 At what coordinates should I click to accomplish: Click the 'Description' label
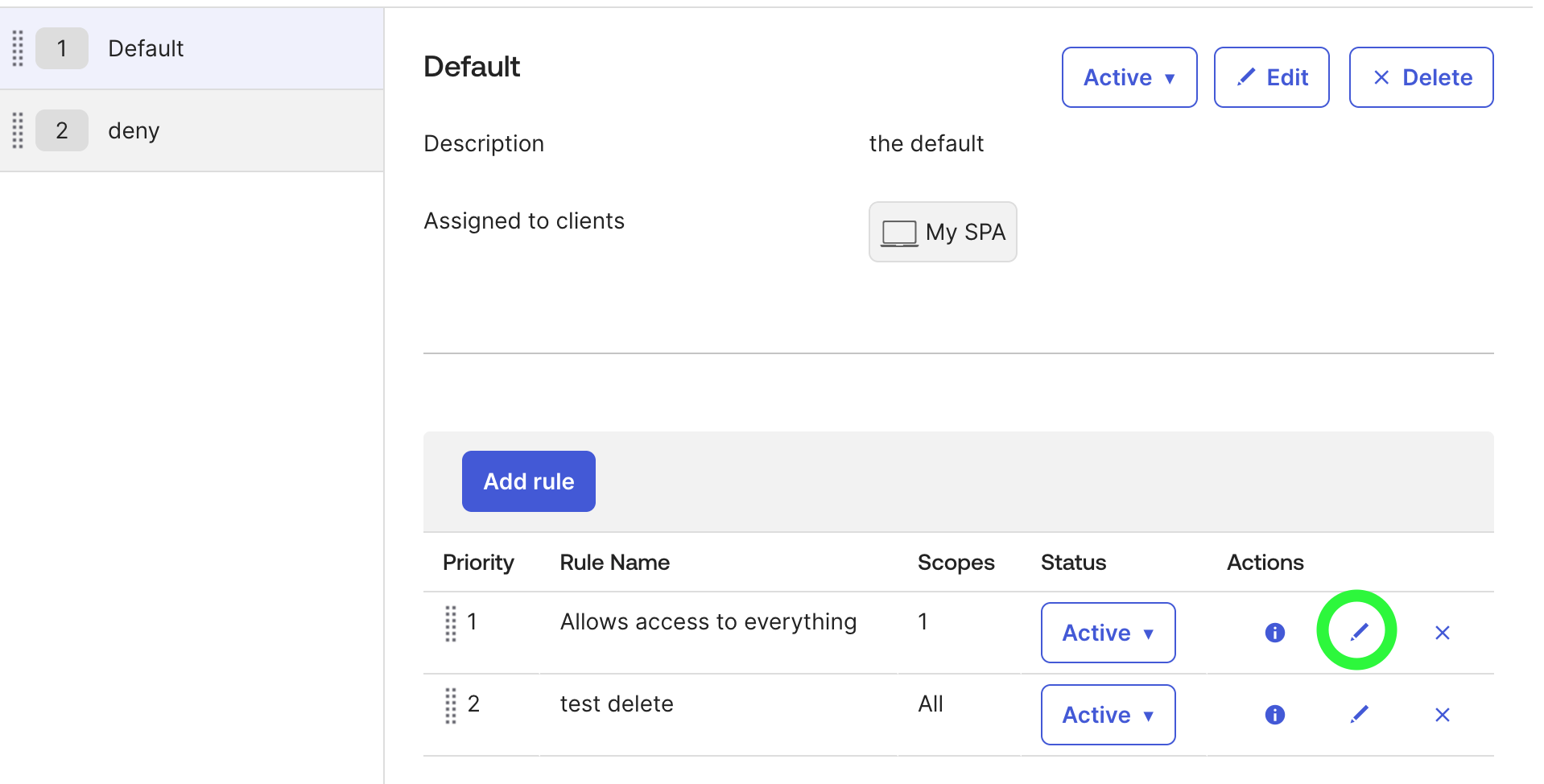pos(484,143)
